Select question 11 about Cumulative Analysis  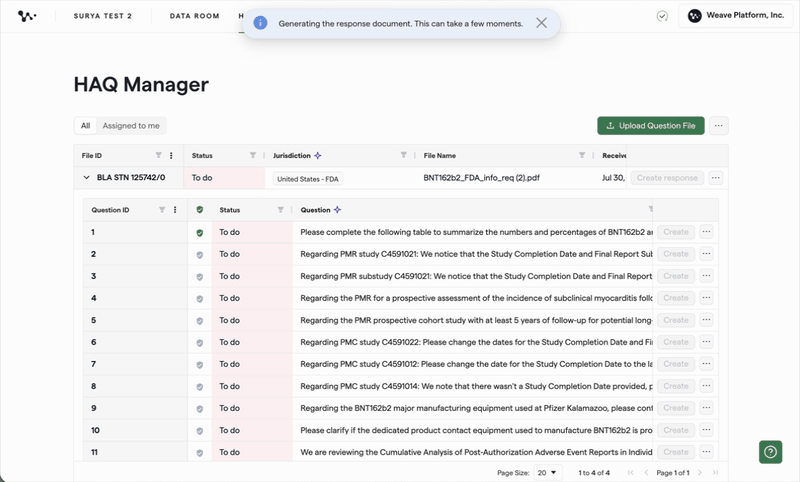[x=476, y=452]
